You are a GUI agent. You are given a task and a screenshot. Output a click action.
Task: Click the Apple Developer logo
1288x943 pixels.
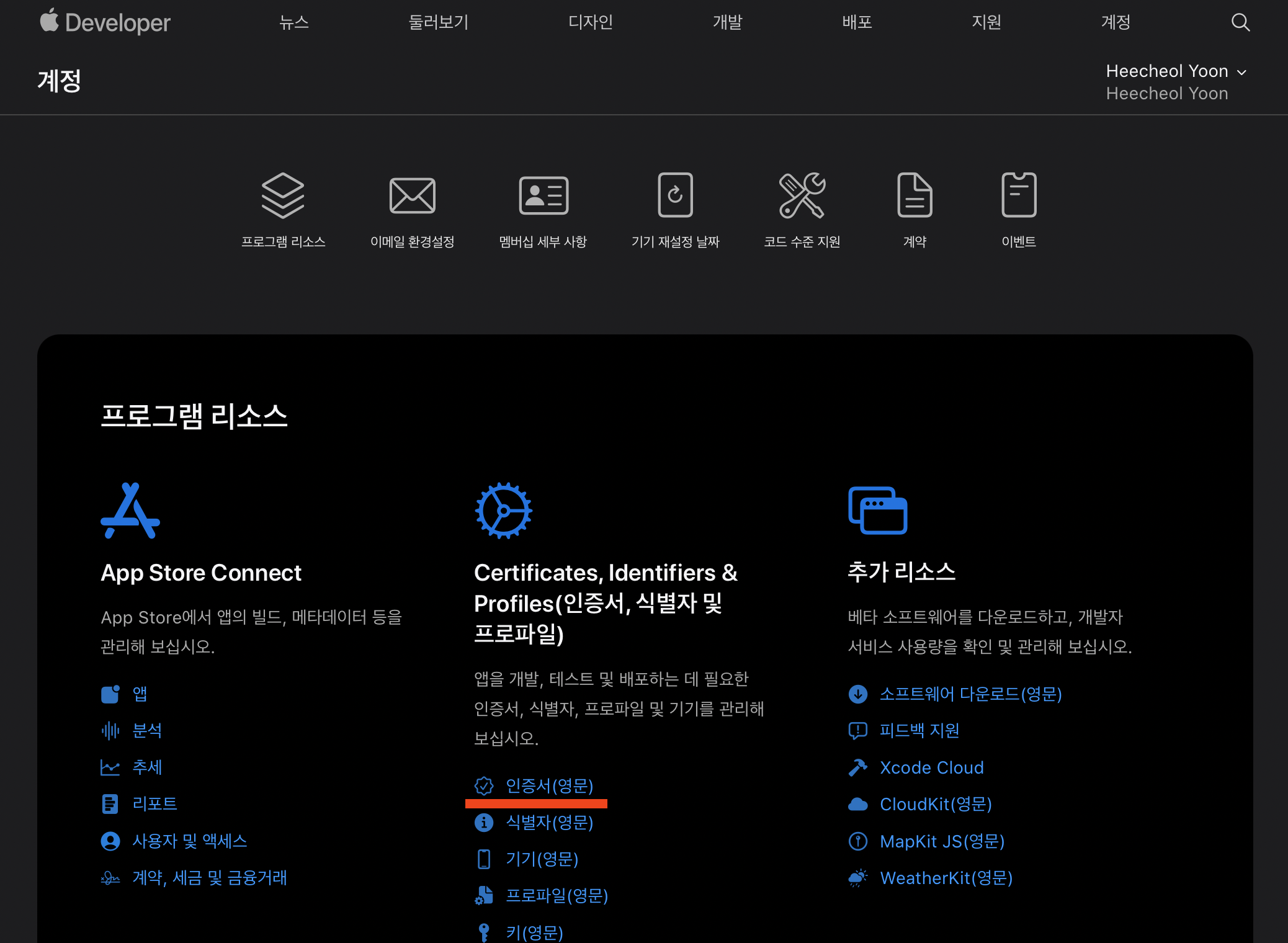(x=105, y=23)
